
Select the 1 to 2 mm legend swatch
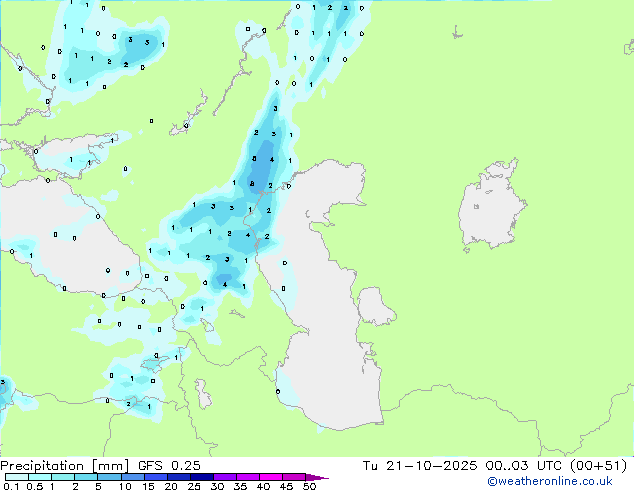(63, 477)
